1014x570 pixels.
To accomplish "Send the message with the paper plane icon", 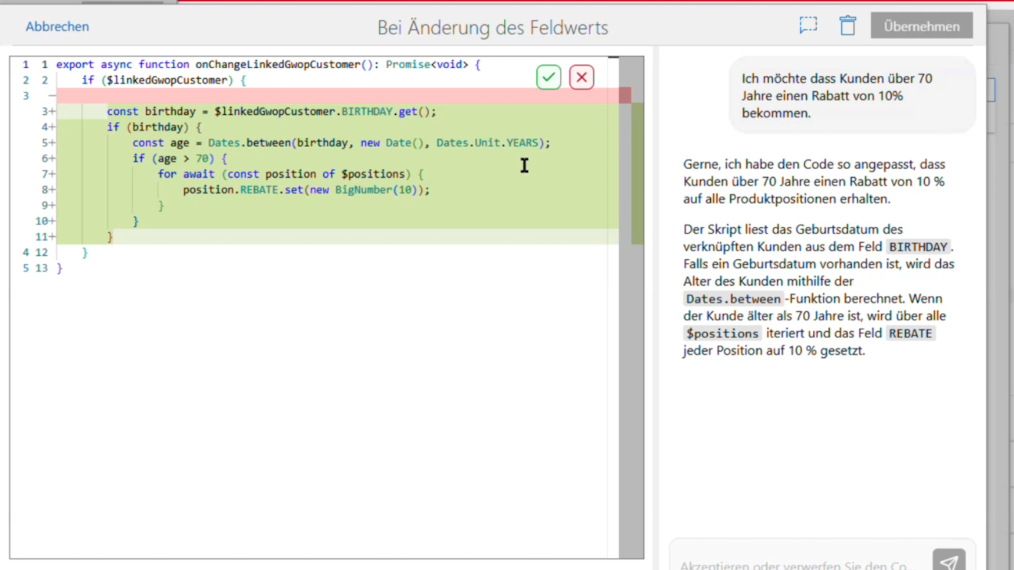I will 948,562.
